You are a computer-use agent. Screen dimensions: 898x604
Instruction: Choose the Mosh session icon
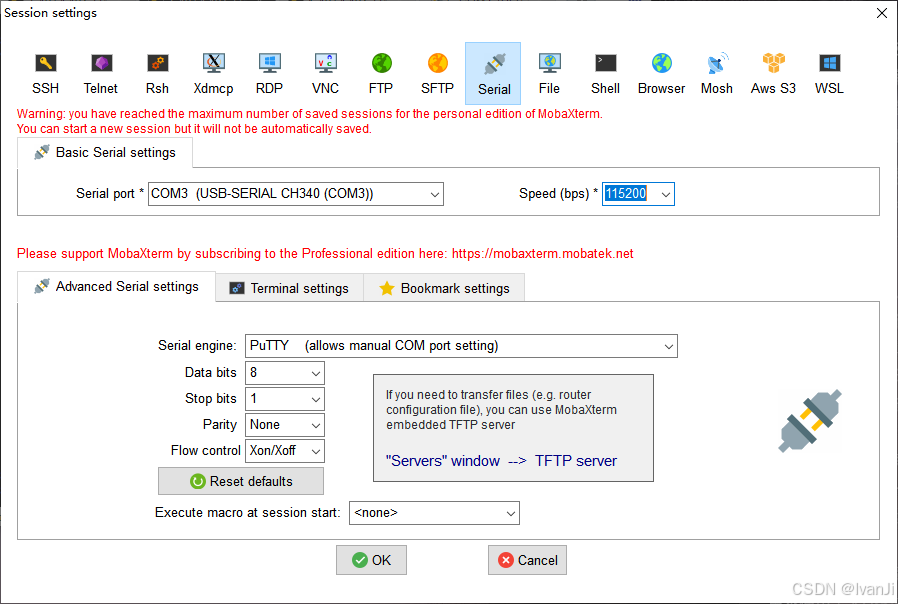click(717, 74)
